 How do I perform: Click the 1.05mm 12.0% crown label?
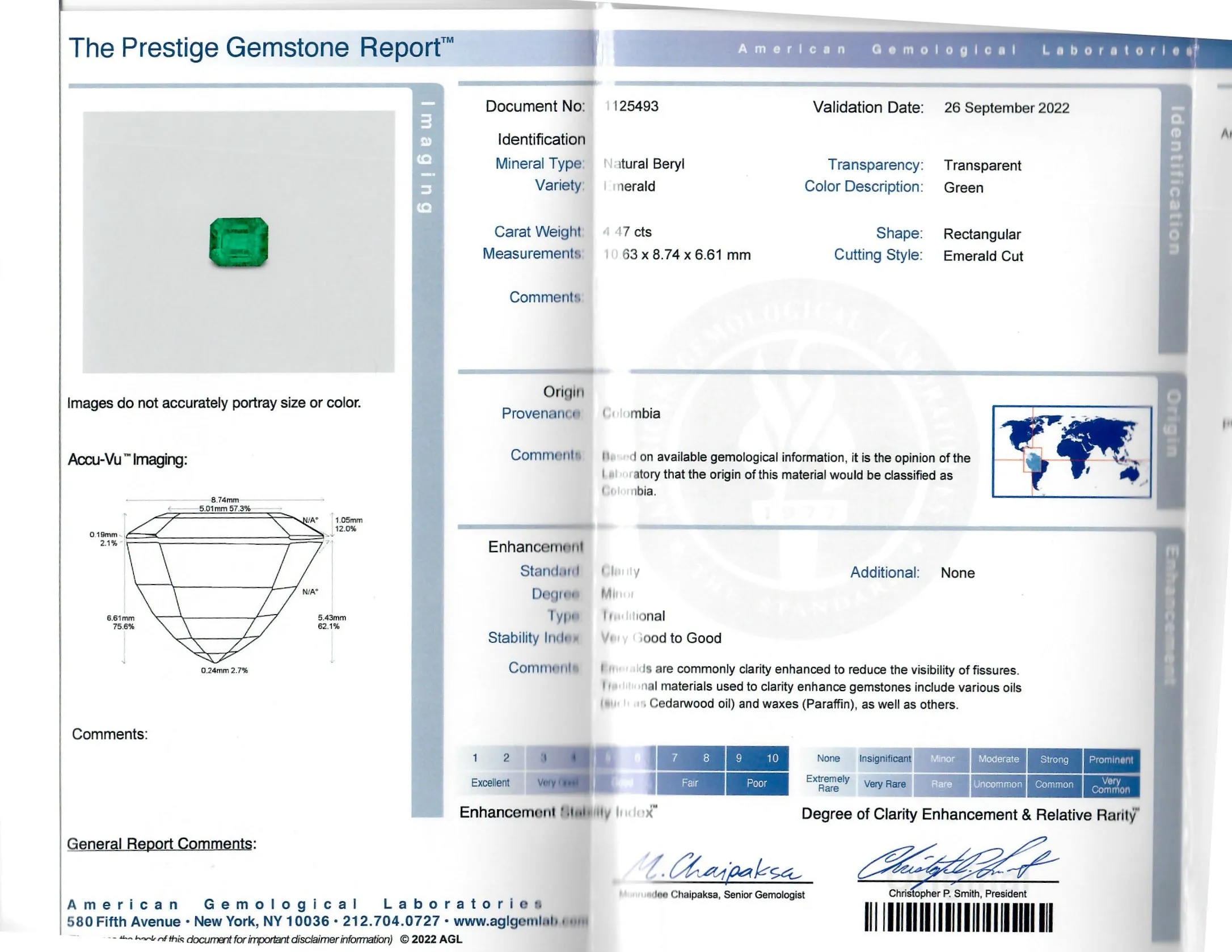pos(348,524)
